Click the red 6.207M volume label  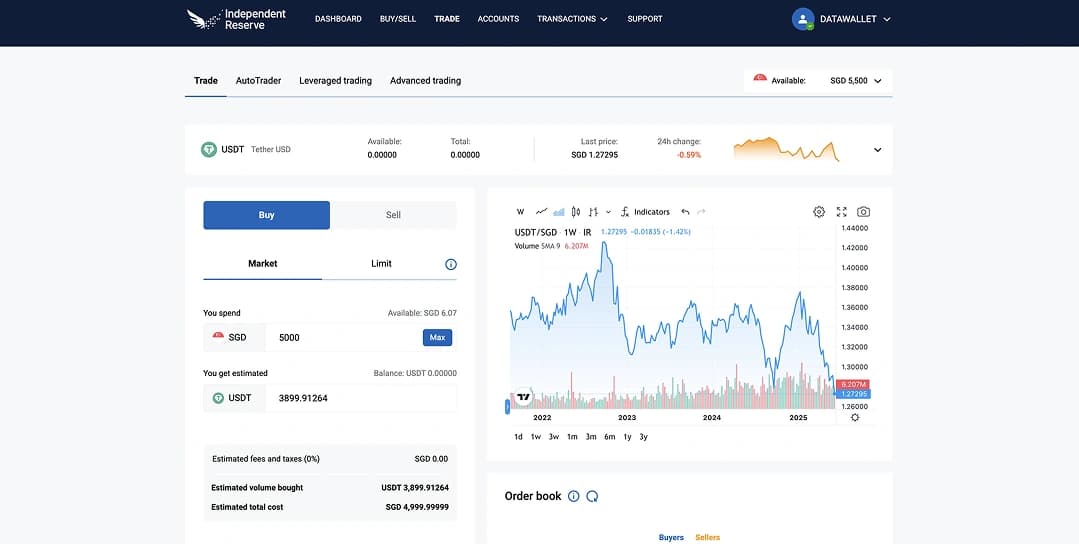tap(853, 384)
